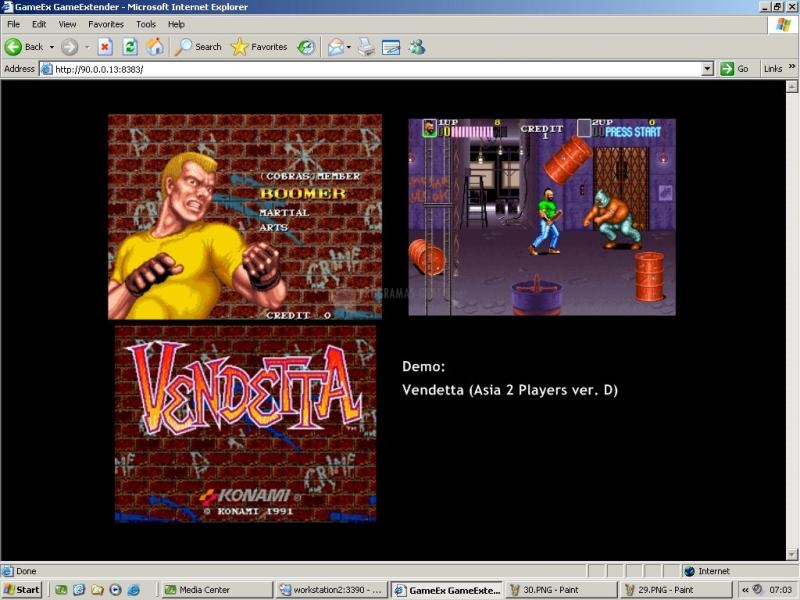800x600 pixels.
Task: Expand the Links toolbar chevron
Action: click(x=792, y=66)
